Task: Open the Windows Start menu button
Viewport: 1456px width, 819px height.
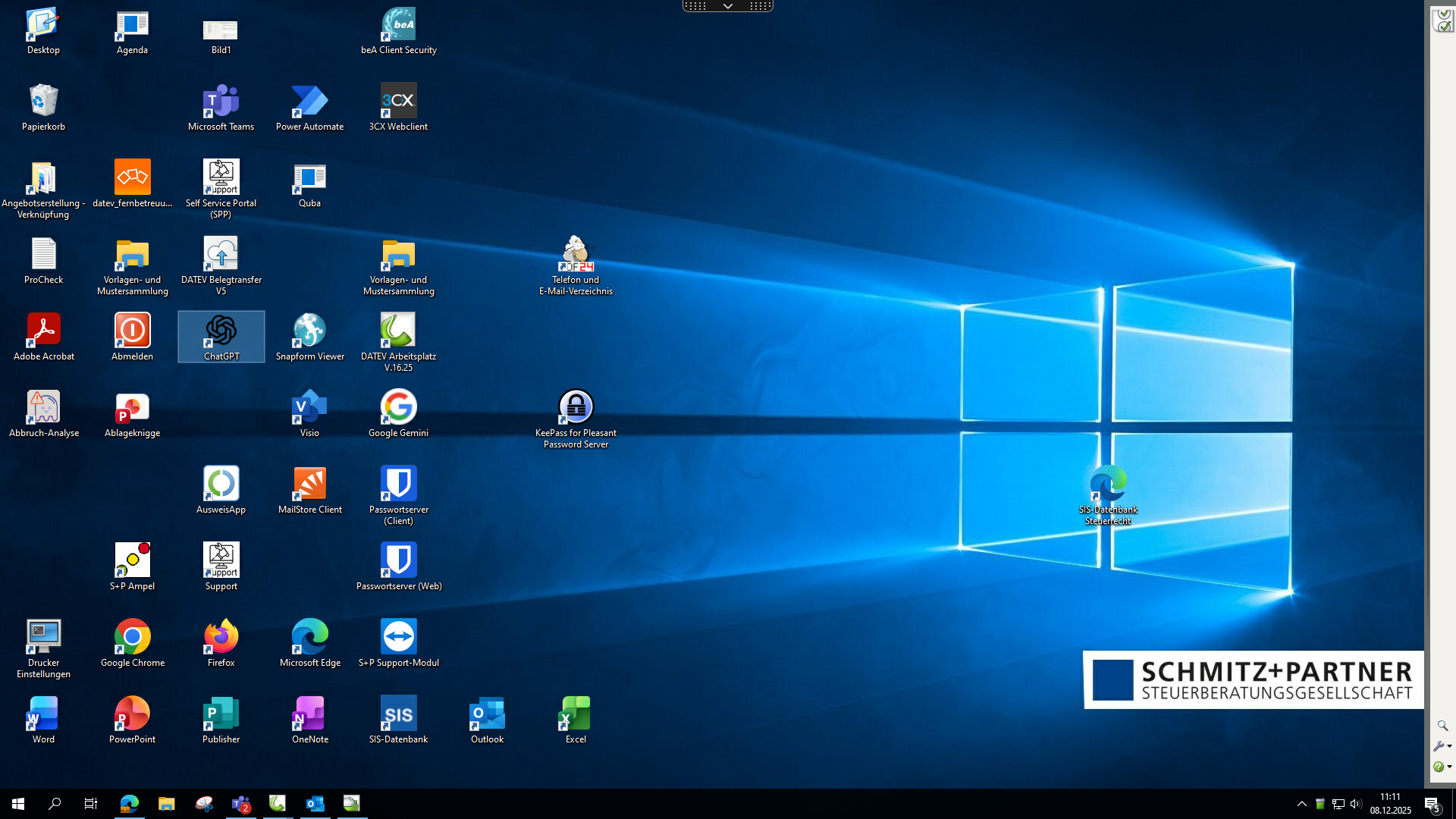Action: [18, 804]
